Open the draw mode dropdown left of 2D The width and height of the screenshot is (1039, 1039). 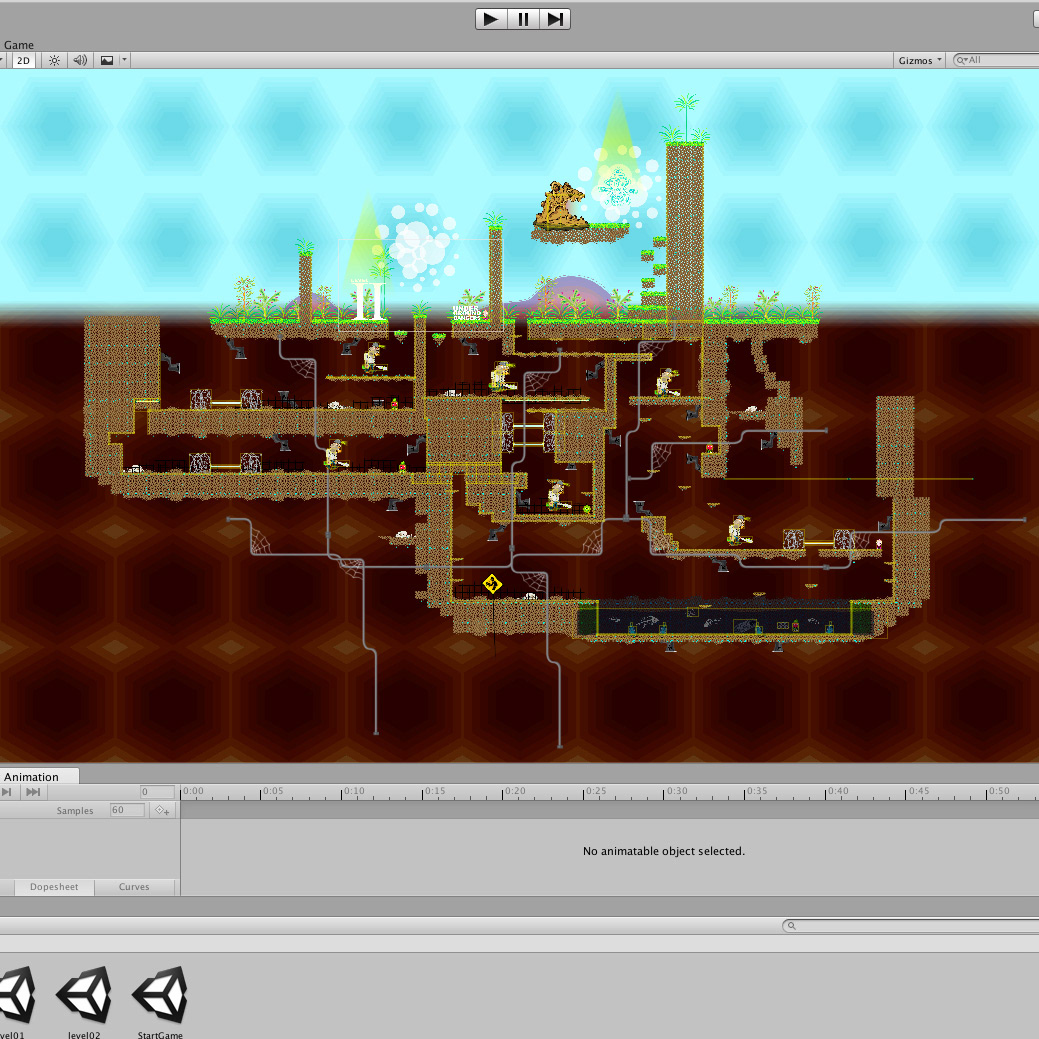(3, 60)
